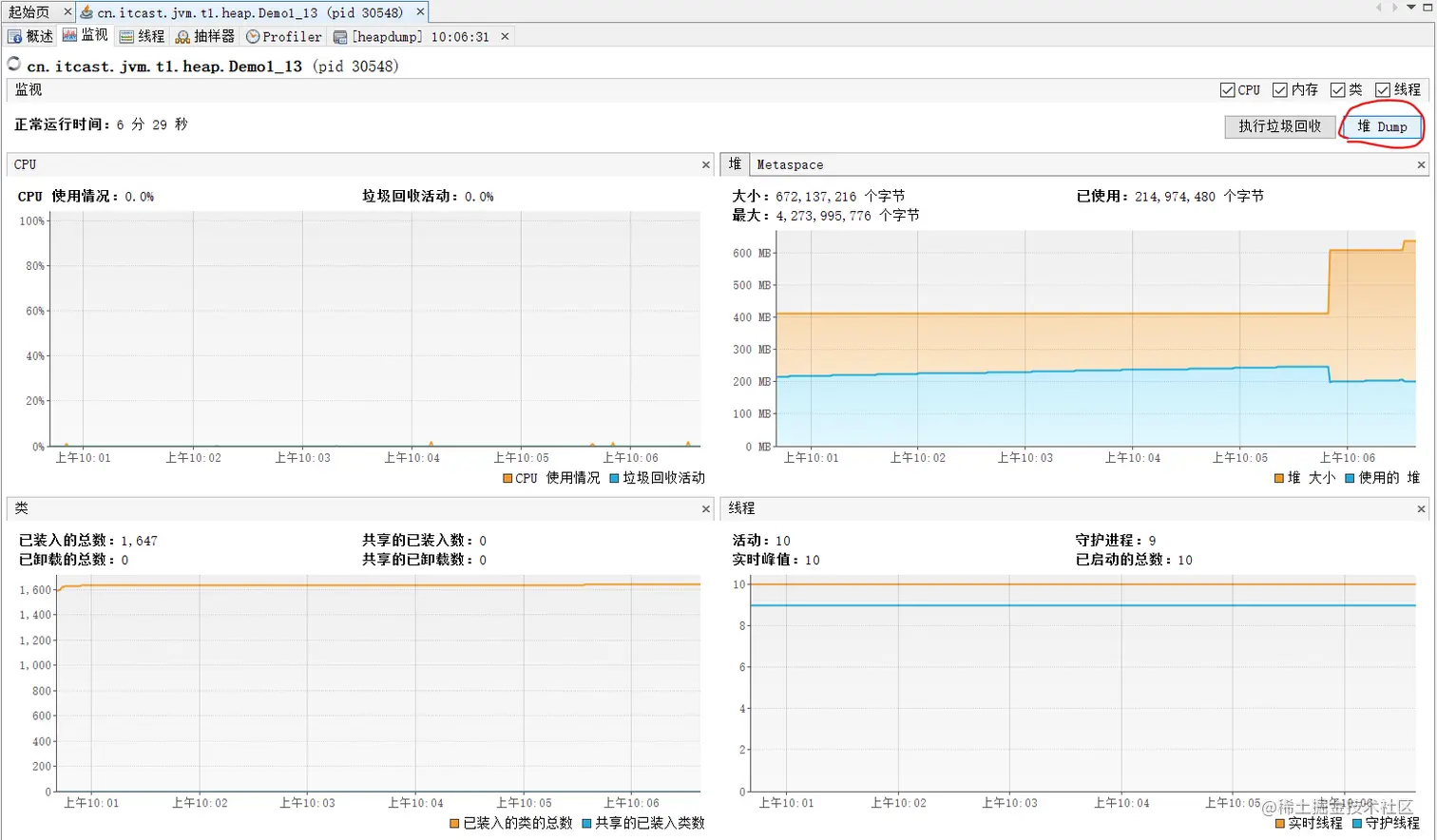The height and width of the screenshot is (840, 1437).
Task: Click the uptime value 6 分 29 秒
Action: 152,124
